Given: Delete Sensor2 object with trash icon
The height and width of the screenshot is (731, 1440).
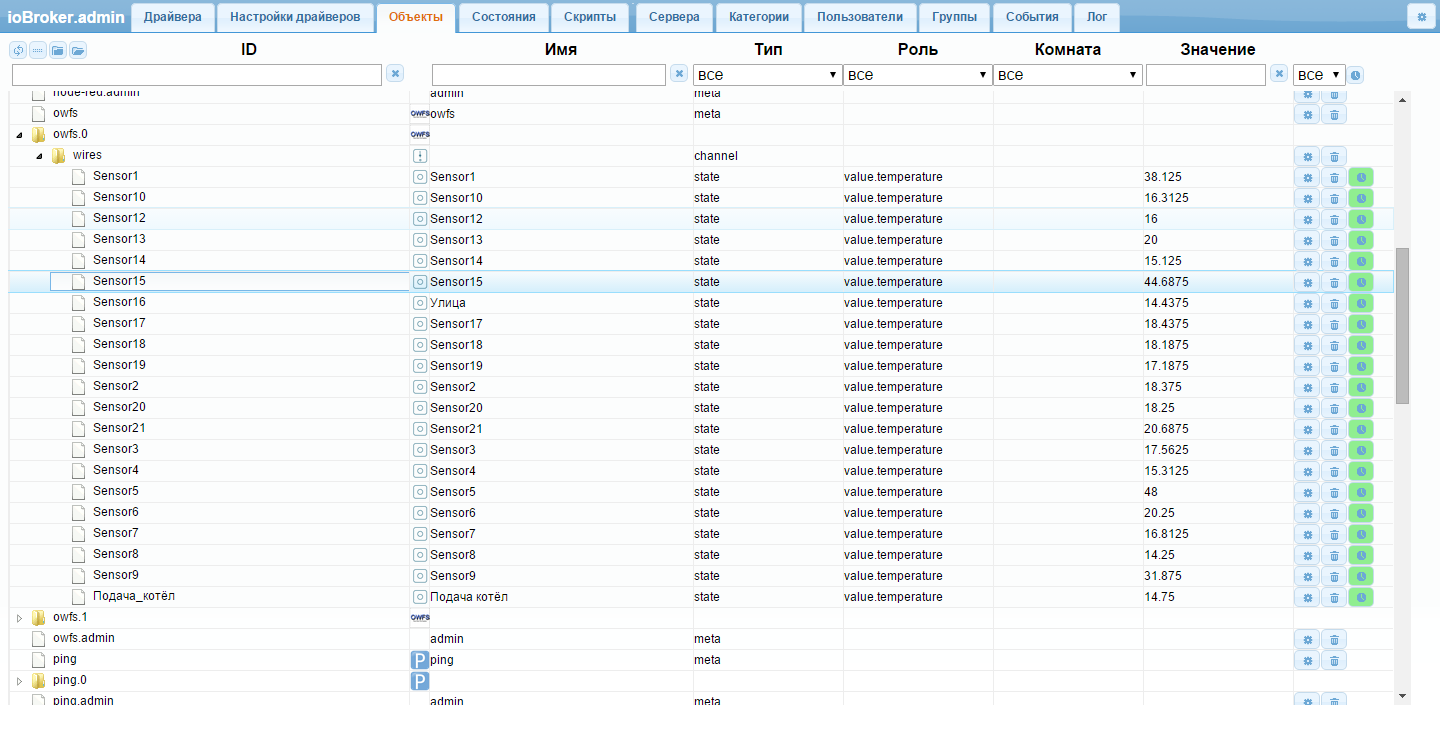Looking at the screenshot, I should pyautogui.click(x=1334, y=387).
